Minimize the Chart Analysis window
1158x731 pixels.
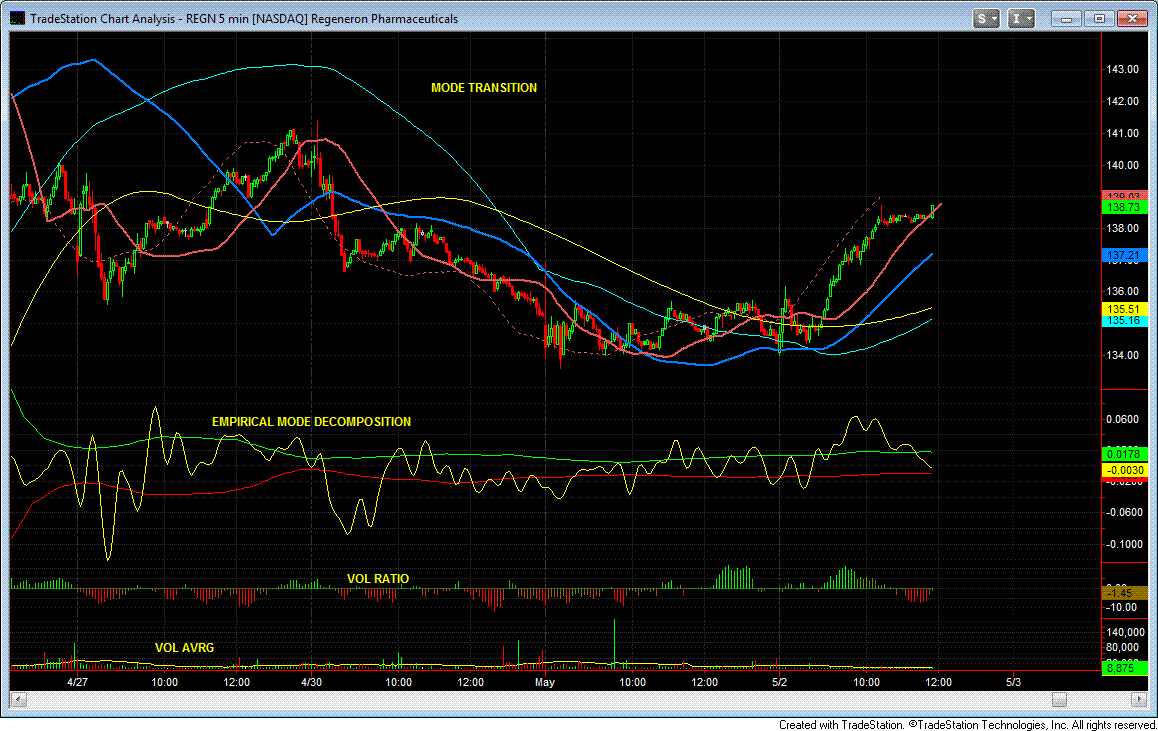[1066, 18]
